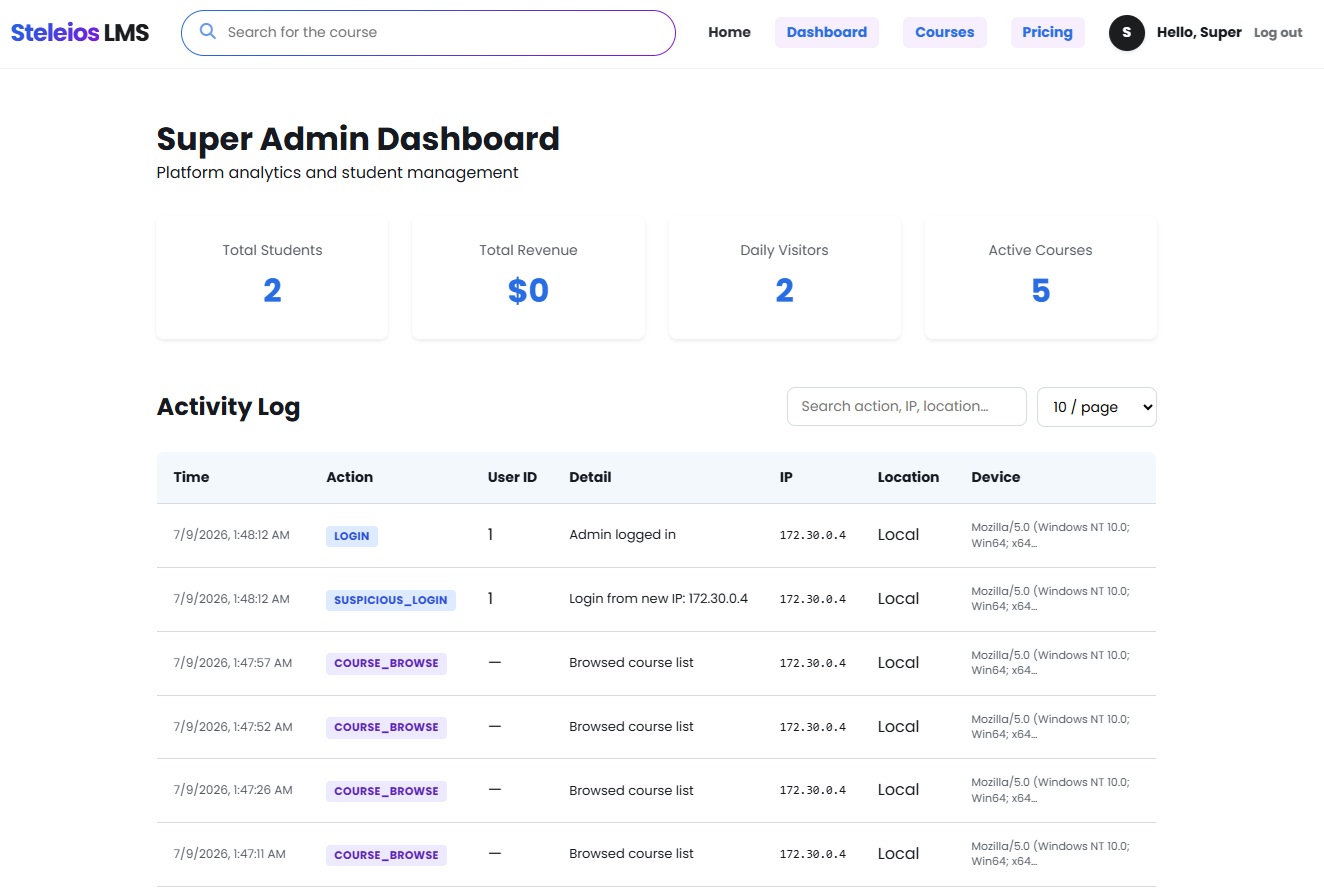1324x892 pixels.
Task: Click COURSE_BROWSE badge at 1:47:57 AM
Action: pyautogui.click(x=386, y=663)
